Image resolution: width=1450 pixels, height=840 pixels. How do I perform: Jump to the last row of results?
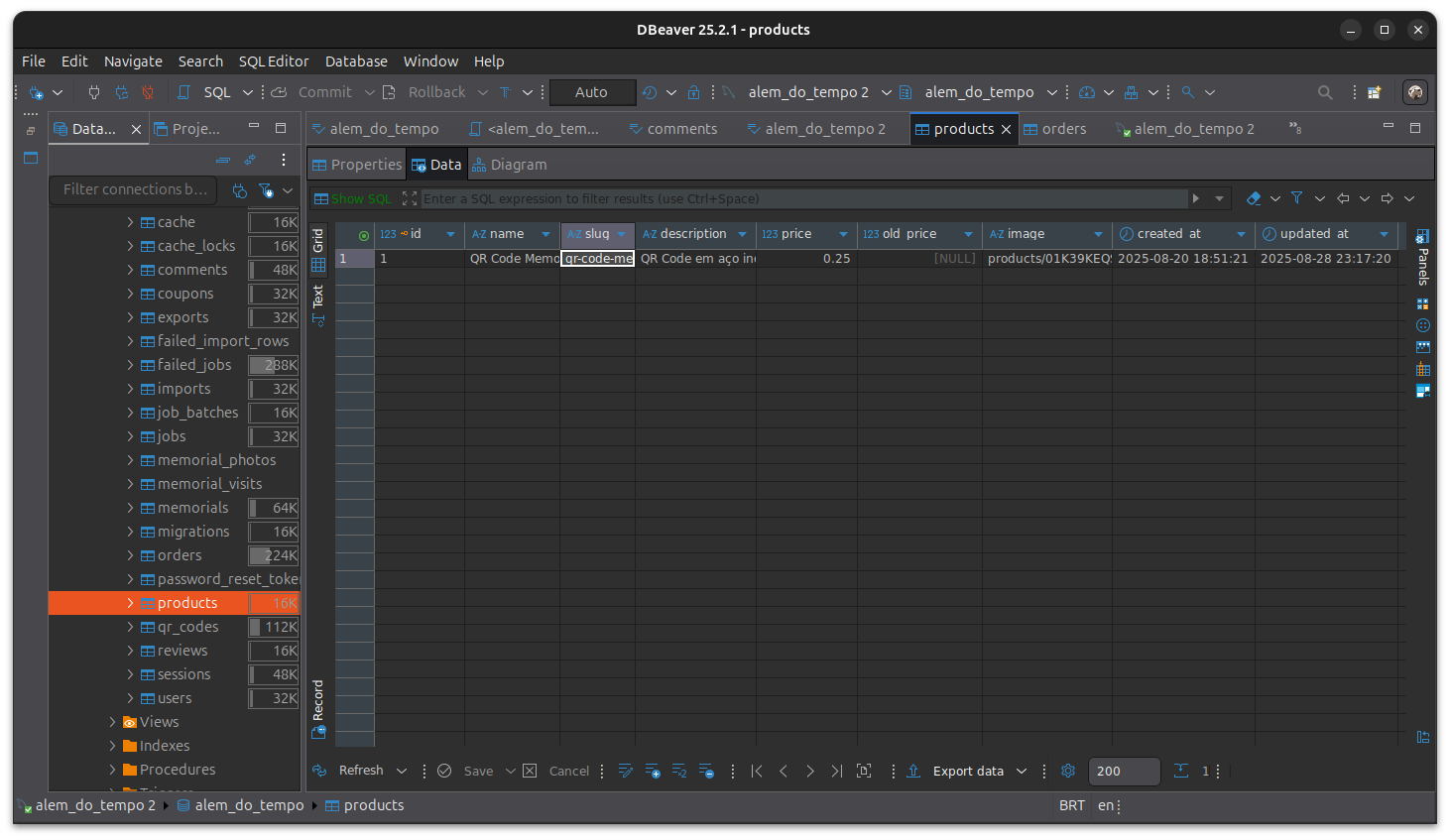point(836,771)
